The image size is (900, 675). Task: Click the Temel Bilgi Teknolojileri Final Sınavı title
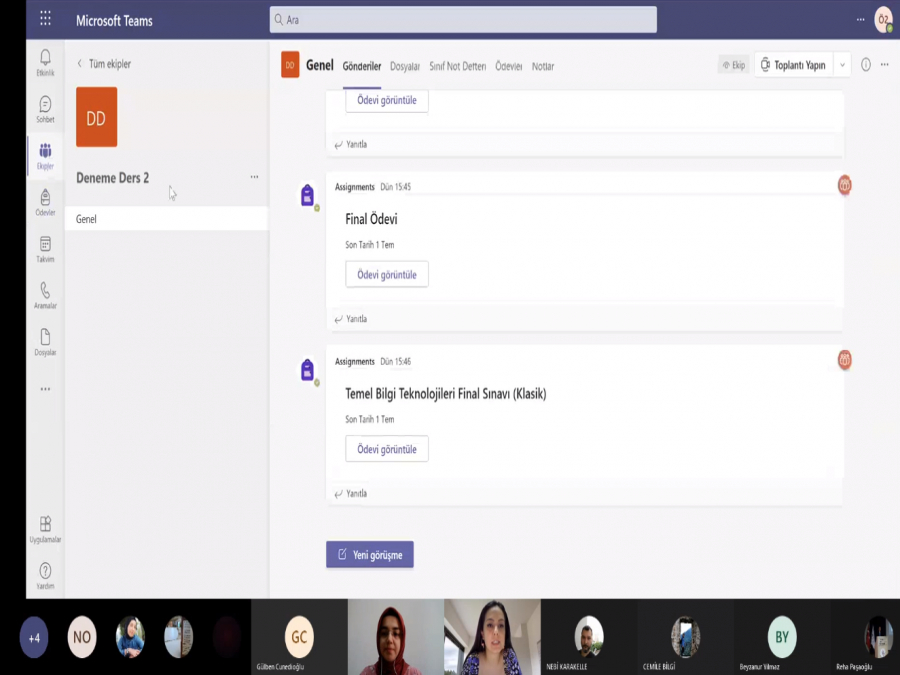(446, 394)
